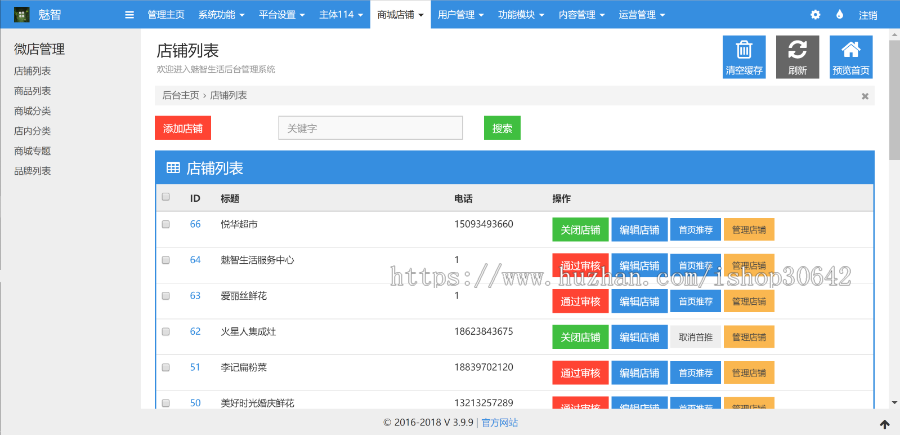This screenshot has height=435, width=900.
Task: Click the green 搜索 button
Action: point(502,129)
